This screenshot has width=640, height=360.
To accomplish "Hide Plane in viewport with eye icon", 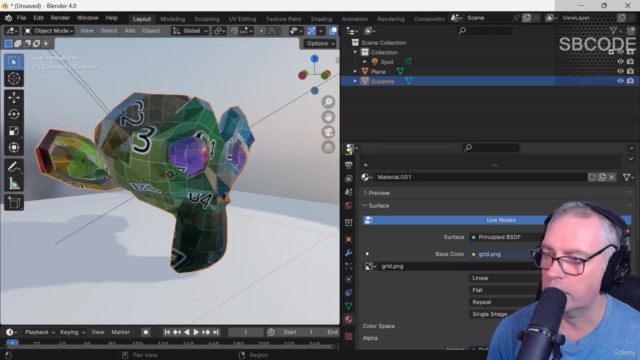I will 620,71.
